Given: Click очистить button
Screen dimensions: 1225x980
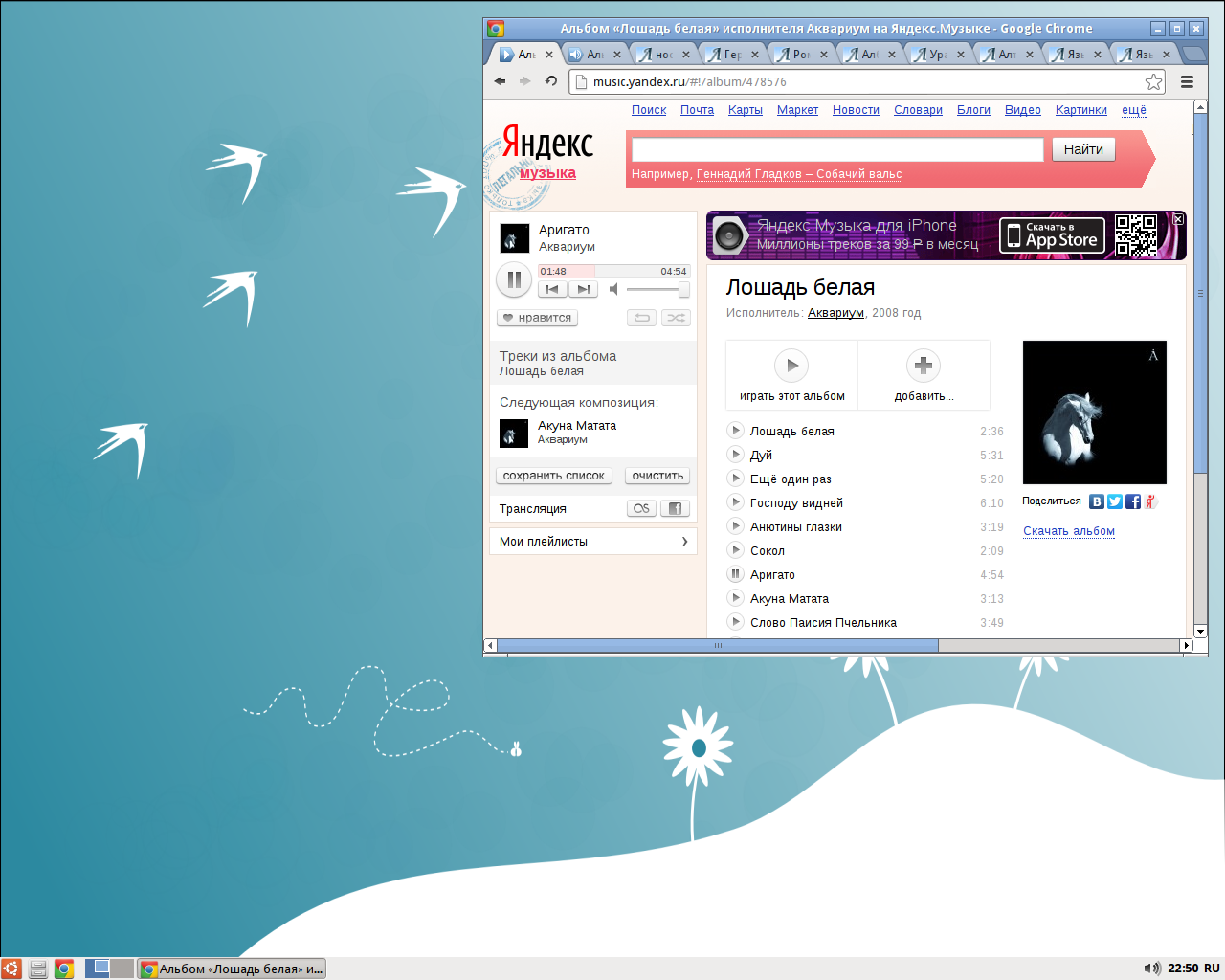Looking at the screenshot, I should tap(657, 476).
